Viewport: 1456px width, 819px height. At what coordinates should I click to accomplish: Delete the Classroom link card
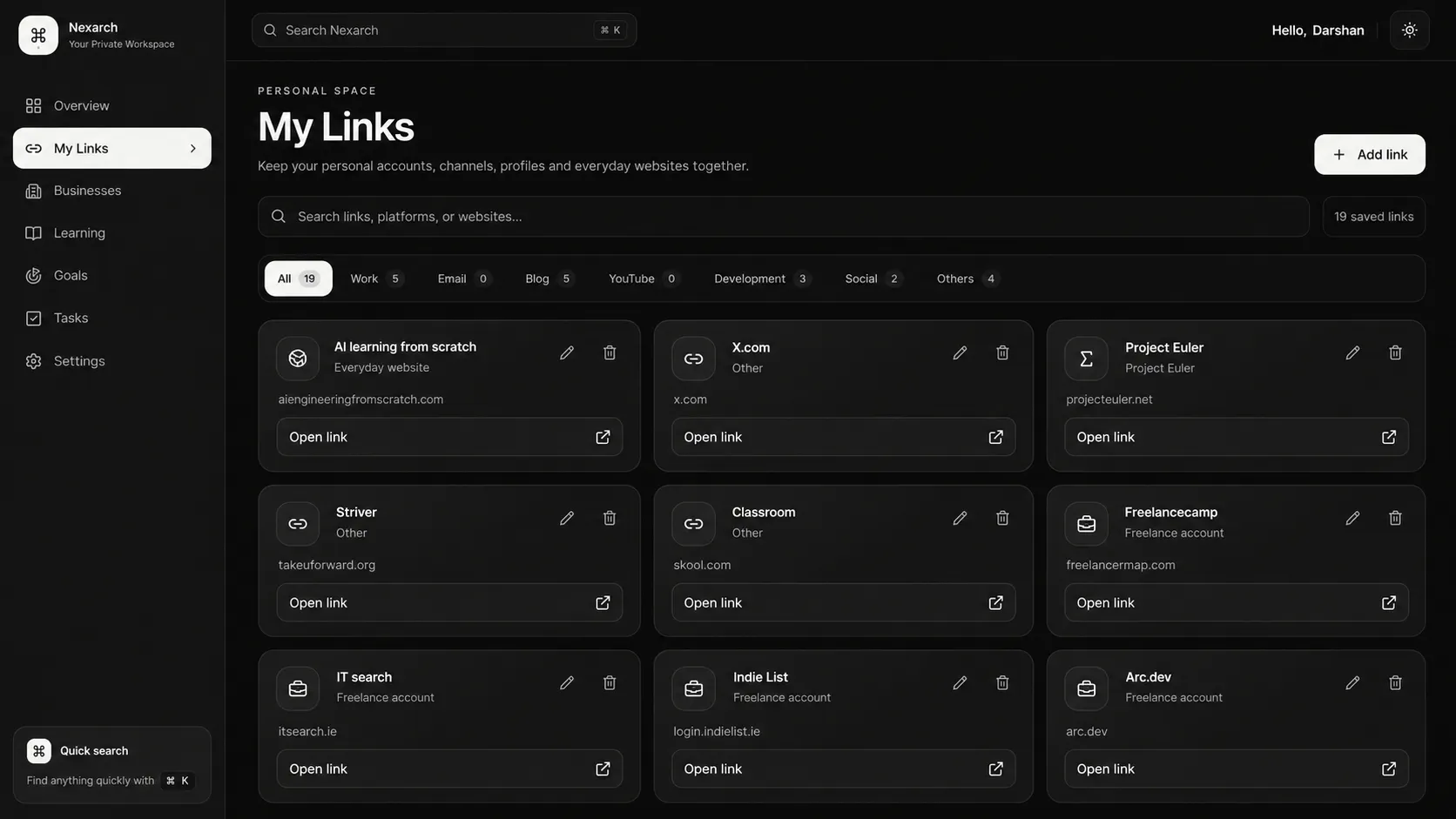[1002, 518]
